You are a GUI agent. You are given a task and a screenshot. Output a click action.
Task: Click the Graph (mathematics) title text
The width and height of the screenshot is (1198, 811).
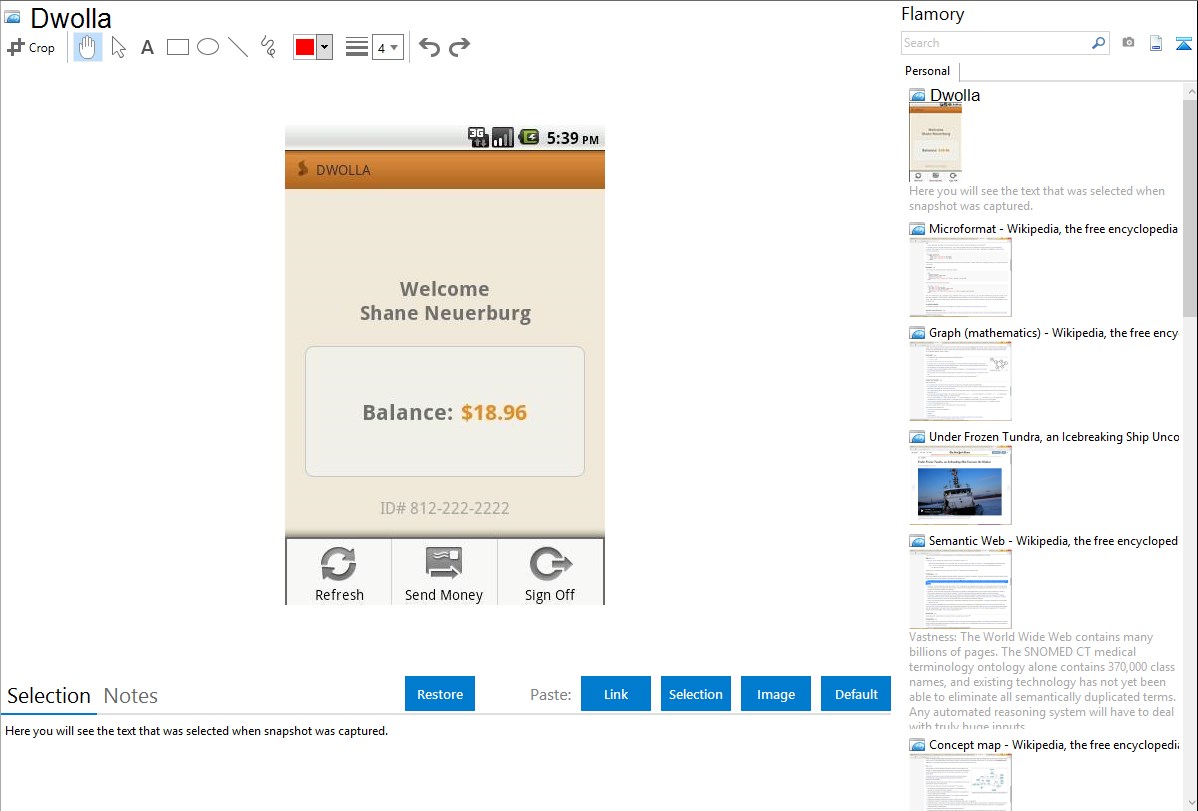[x=1053, y=333]
